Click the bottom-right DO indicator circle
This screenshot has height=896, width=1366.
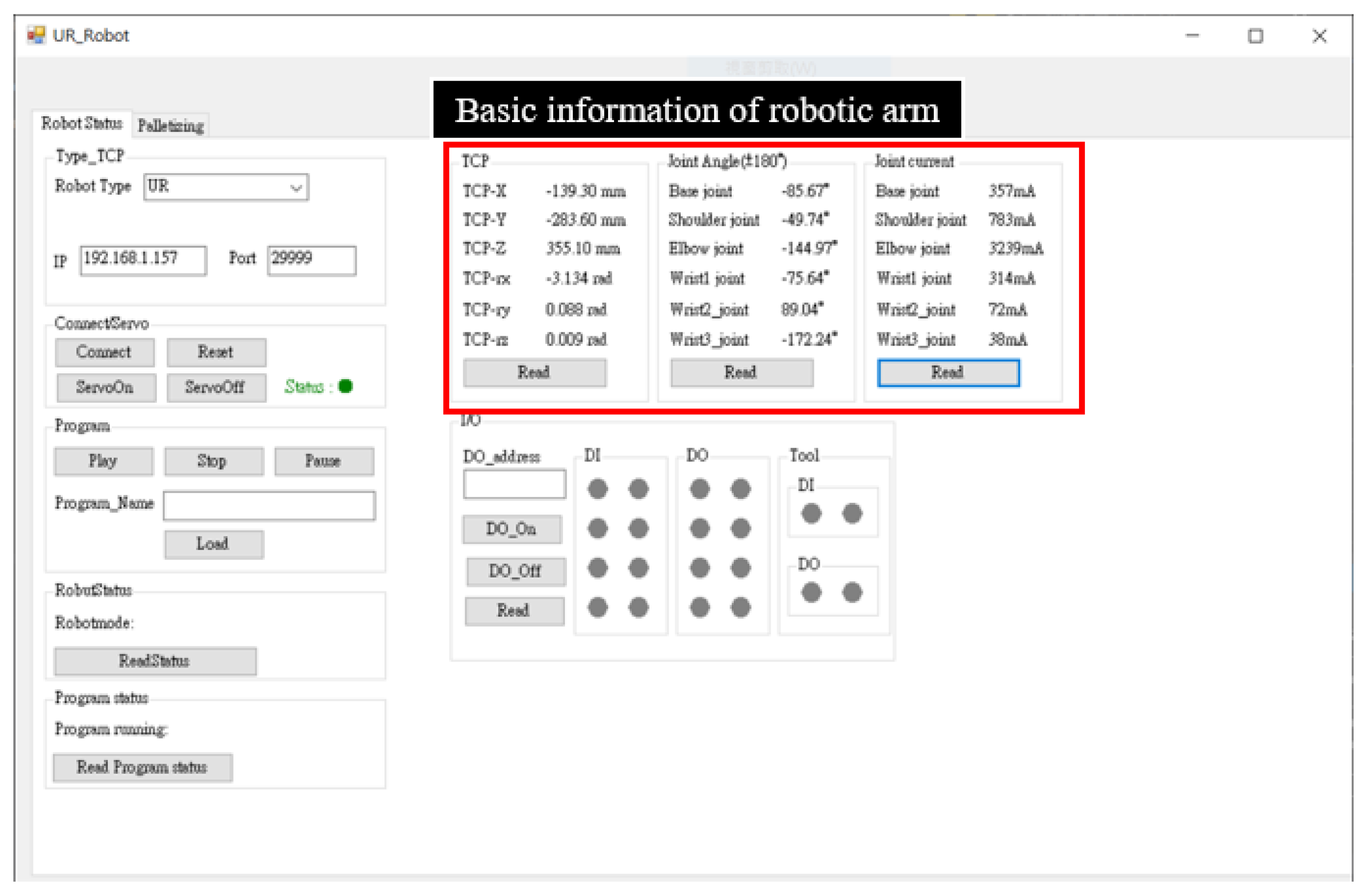[x=741, y=607]
